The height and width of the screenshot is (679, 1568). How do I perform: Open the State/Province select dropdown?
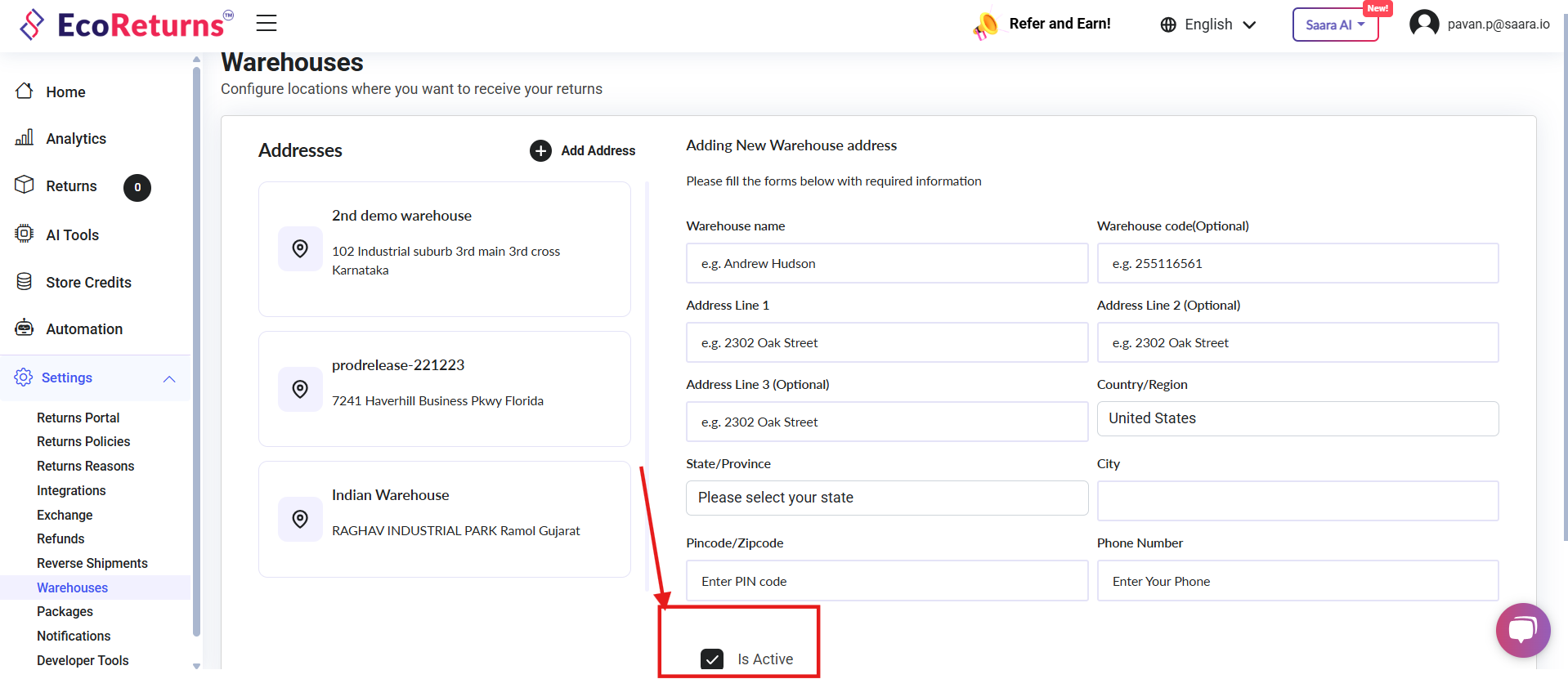click(886, 498)
